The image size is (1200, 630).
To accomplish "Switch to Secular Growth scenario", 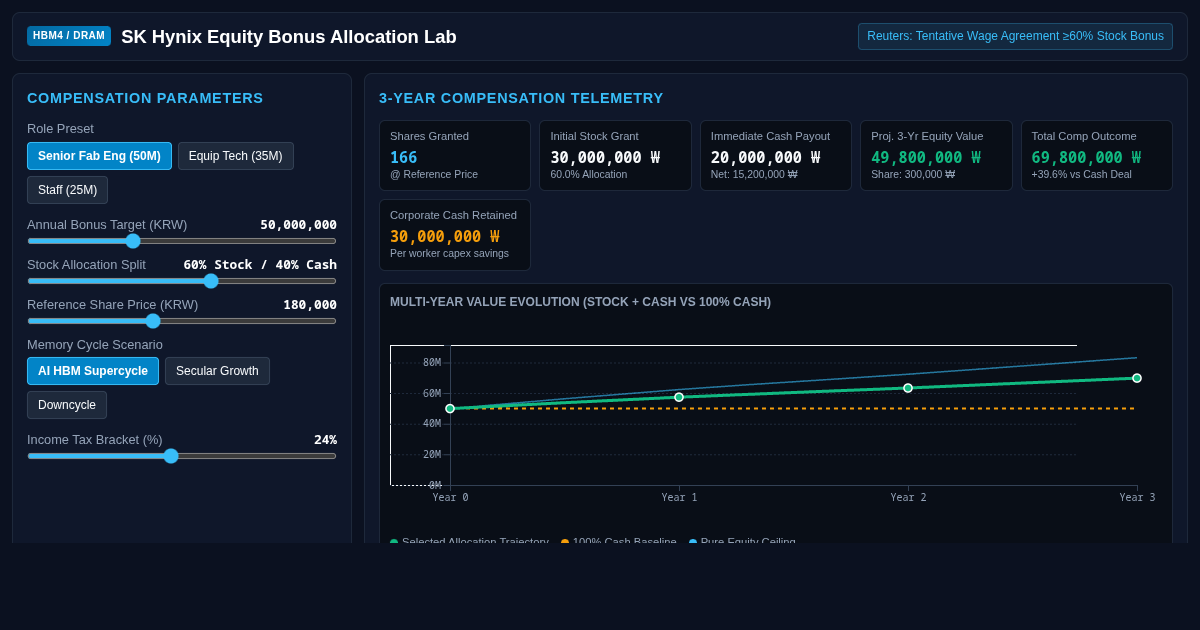I will click(x=217, y=371).
